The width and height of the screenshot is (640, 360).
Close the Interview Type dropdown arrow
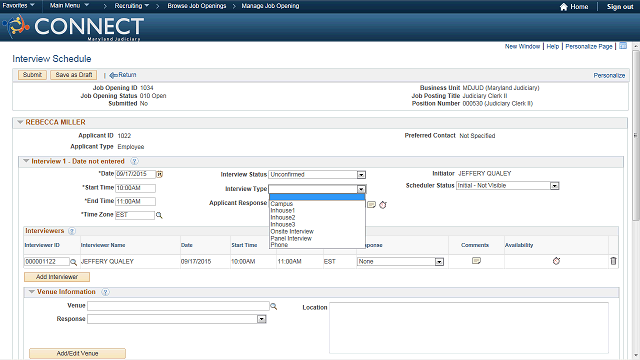point(361,189)
